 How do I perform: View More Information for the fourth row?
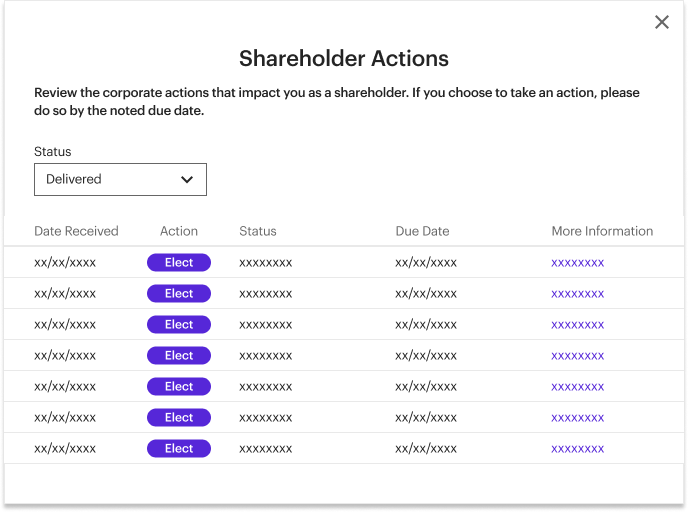578,356
